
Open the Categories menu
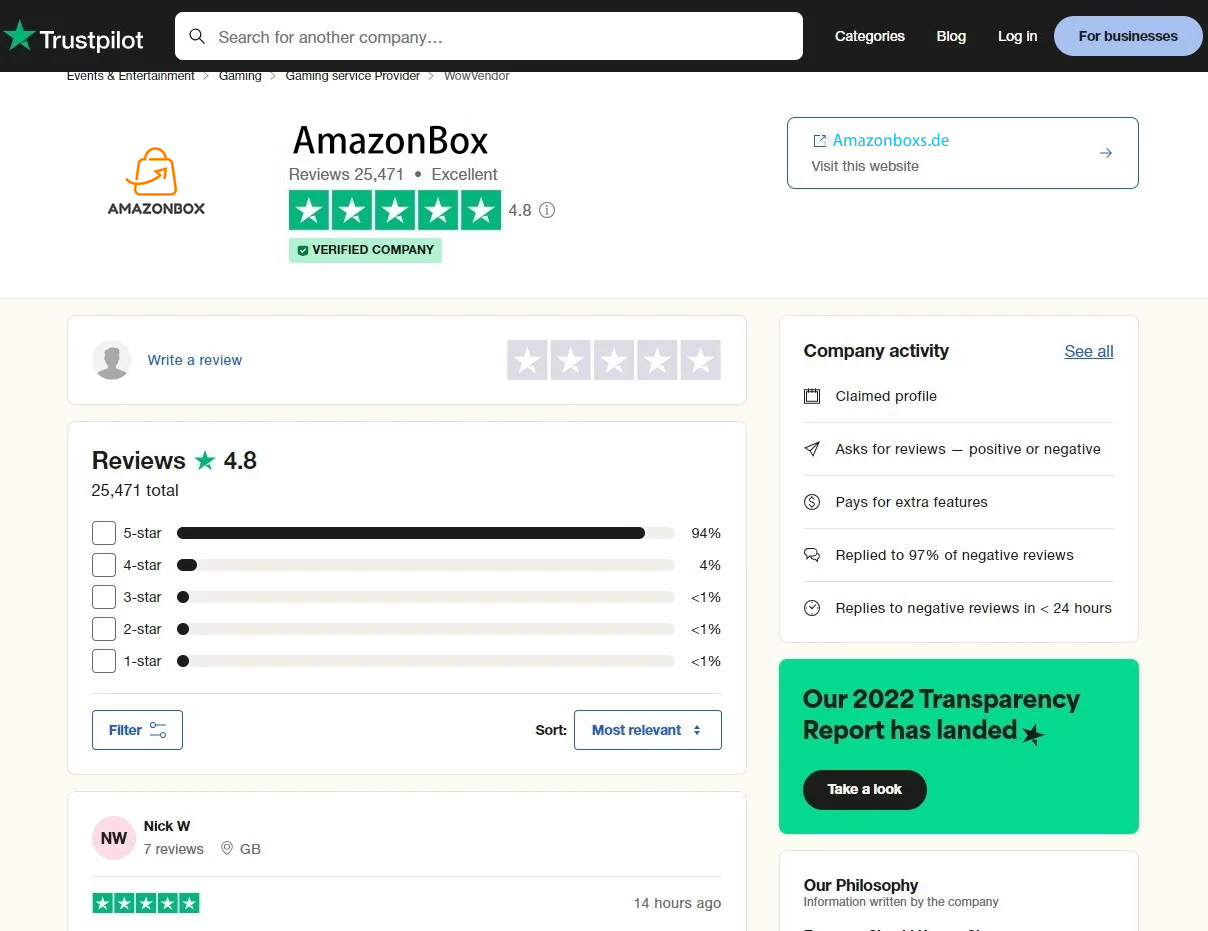click(x=869, y=36)
